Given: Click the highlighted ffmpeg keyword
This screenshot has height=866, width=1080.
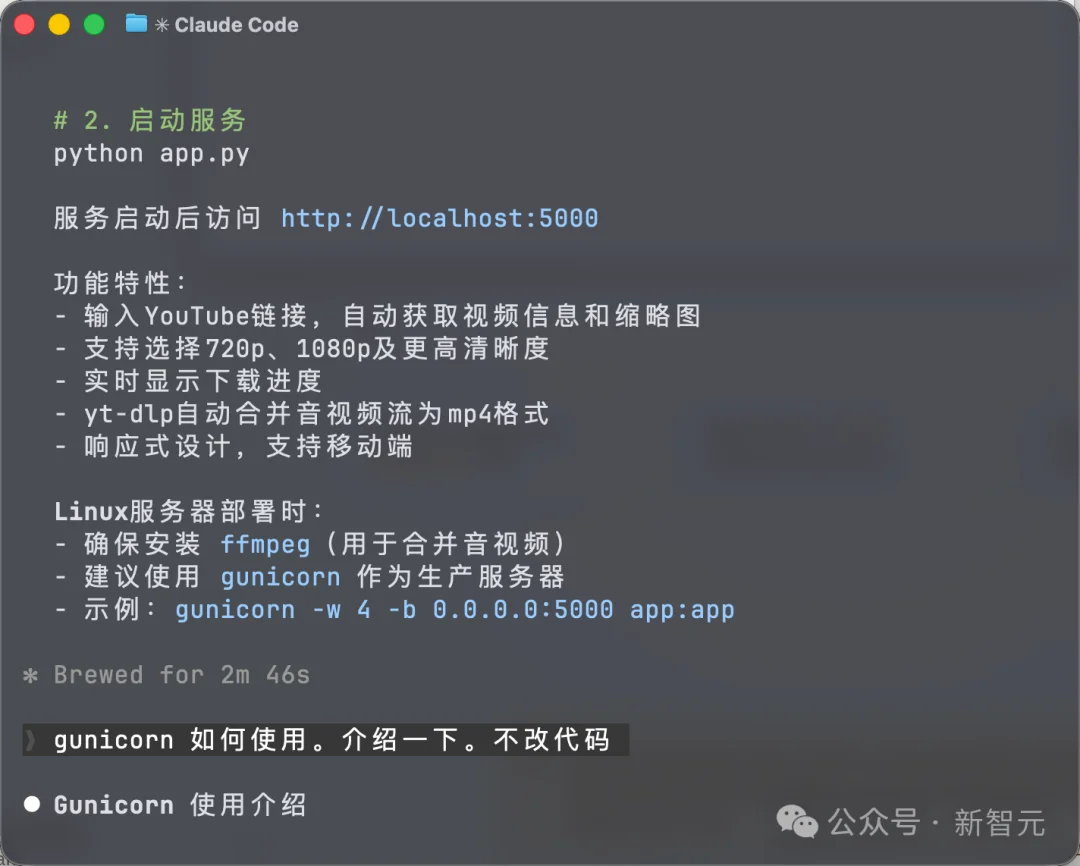Looking at the screenshot, I should click(265, 544).
